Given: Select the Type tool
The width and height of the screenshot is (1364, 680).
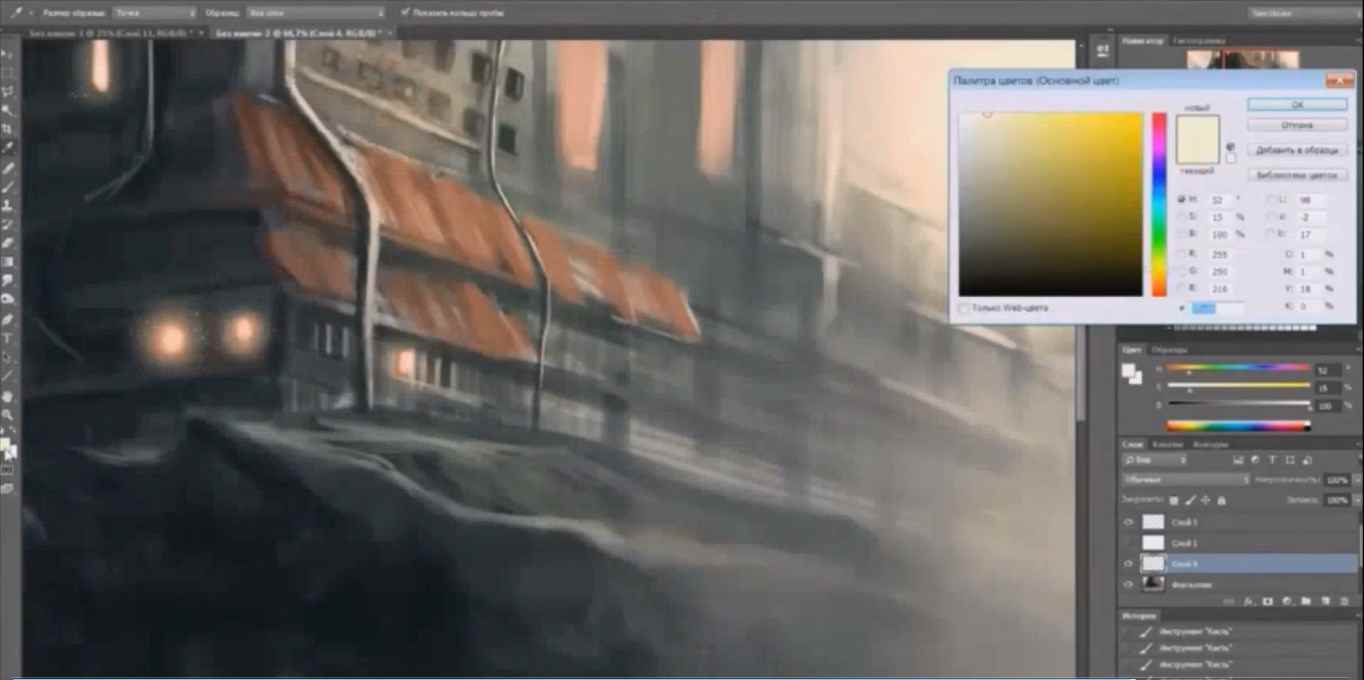Looking at the screenshot, I should pos(7,338).
